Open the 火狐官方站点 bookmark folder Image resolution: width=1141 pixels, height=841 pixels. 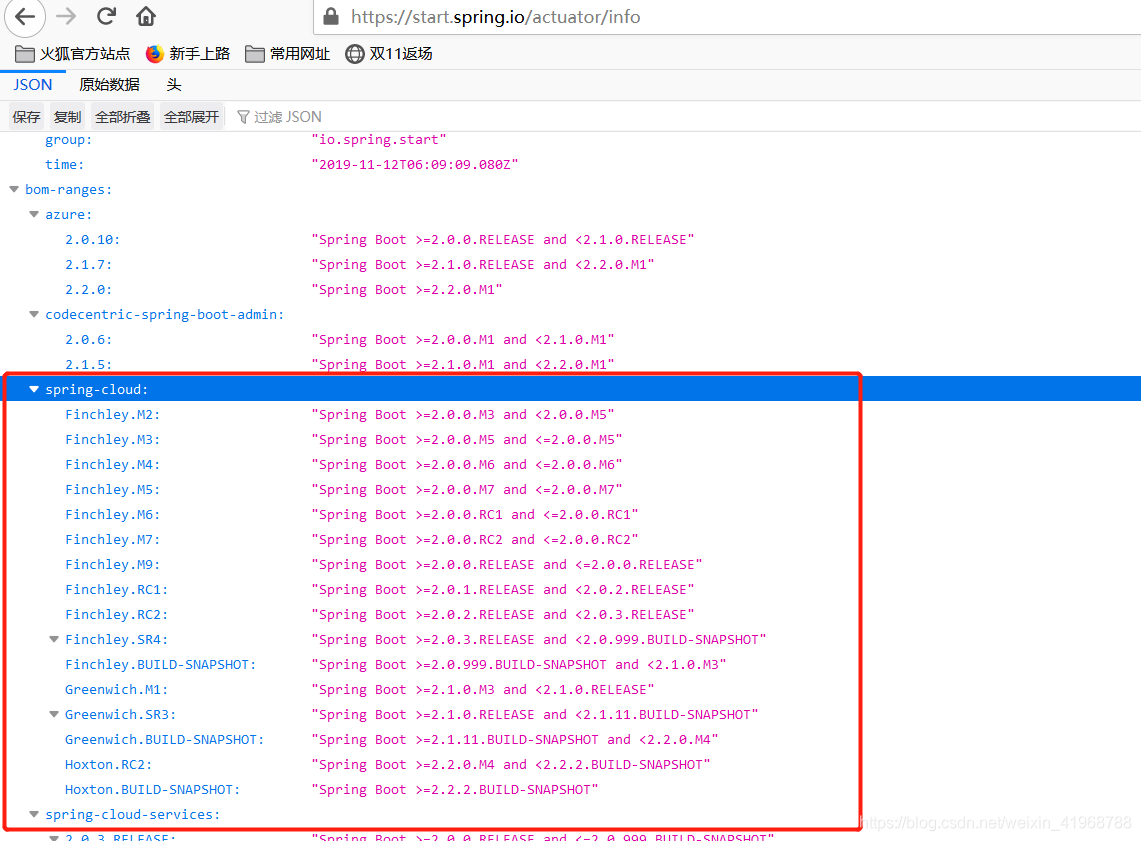[x=72, y=54]
